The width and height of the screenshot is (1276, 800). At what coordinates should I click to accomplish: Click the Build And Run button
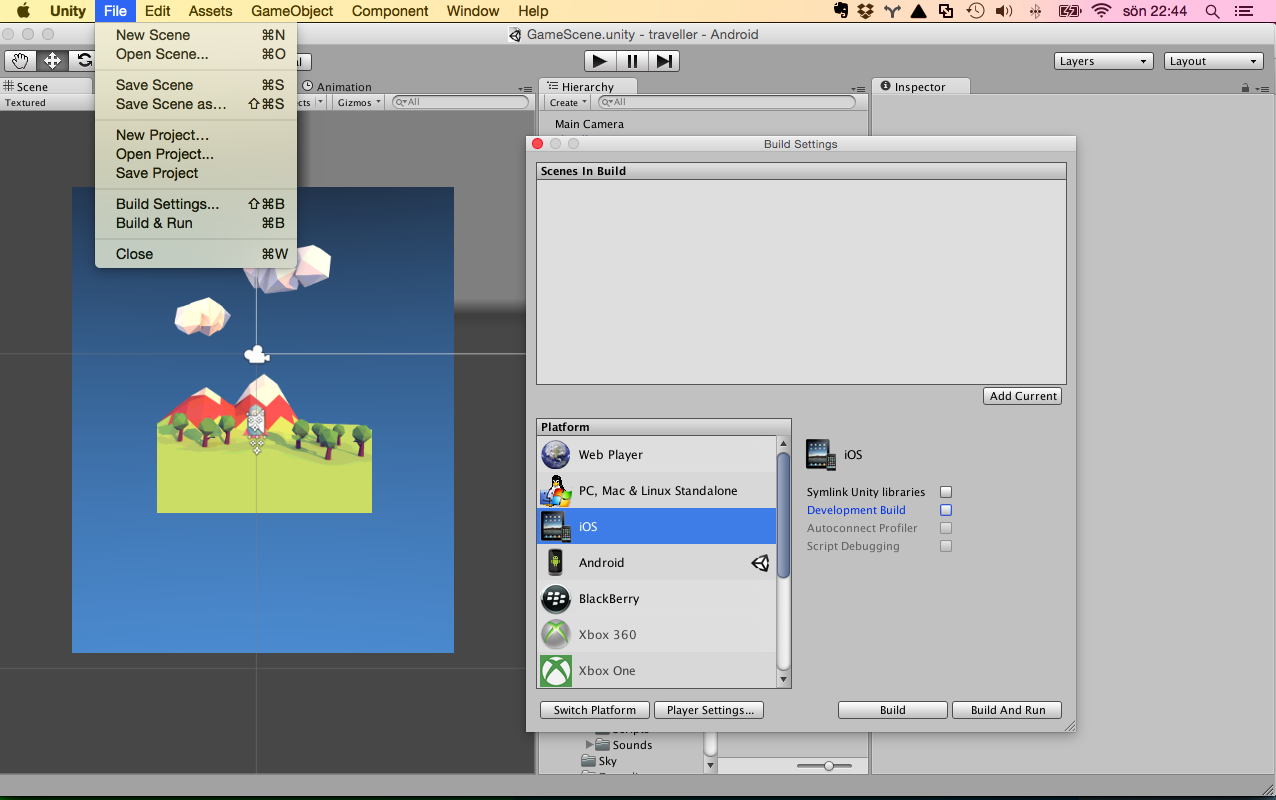[1008, 710]
